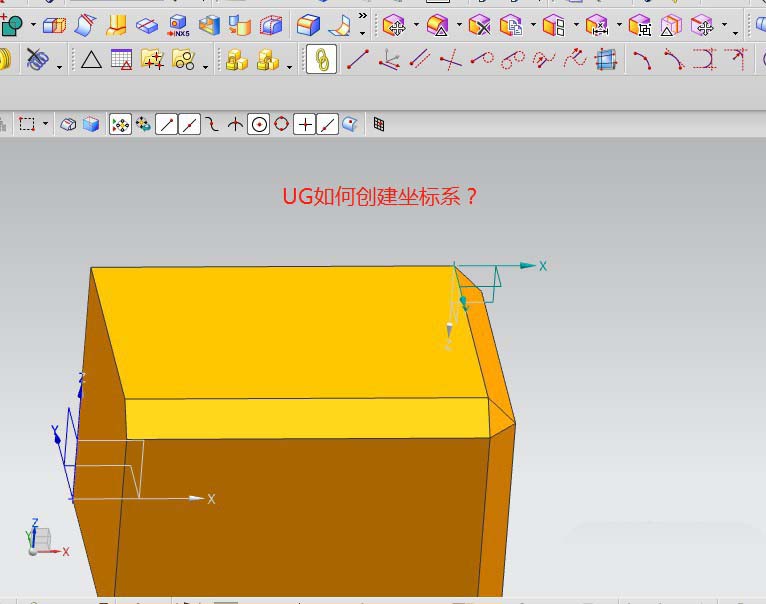Toggle the chain link associative button
766x604 pixels.
[321, 59]
